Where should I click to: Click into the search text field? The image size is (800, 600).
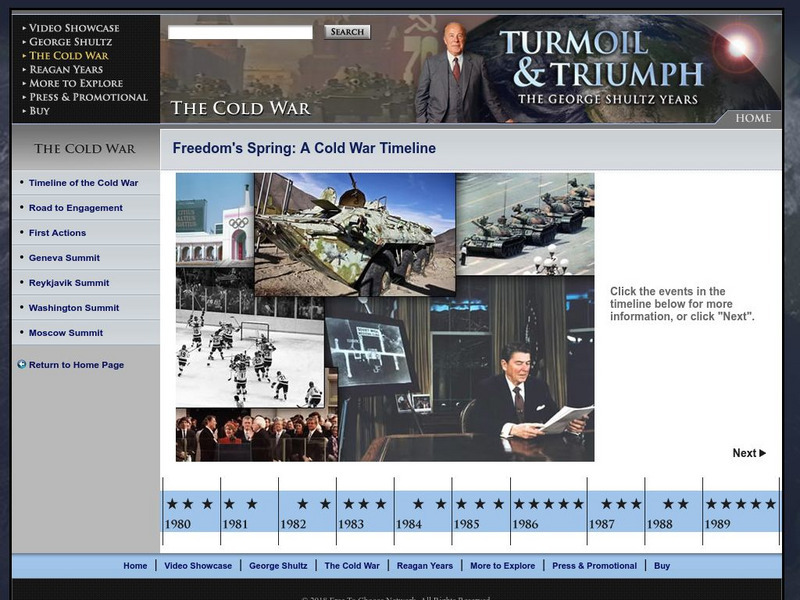pyautogui.click(x=240, y=32)
